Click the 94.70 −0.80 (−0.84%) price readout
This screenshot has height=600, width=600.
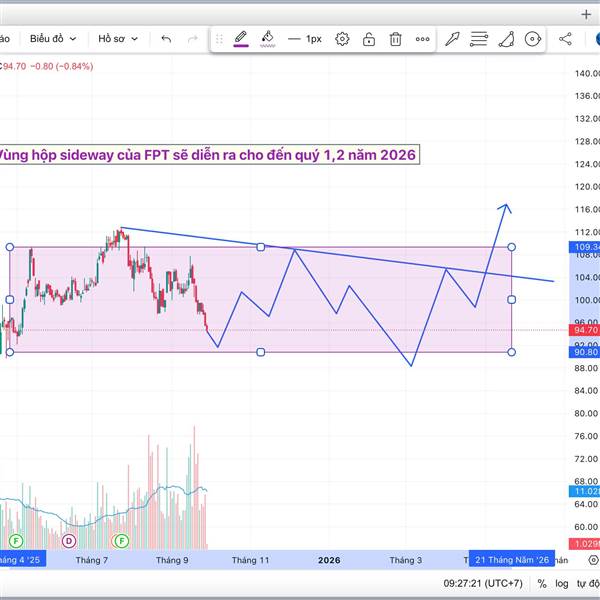[48, 66]
